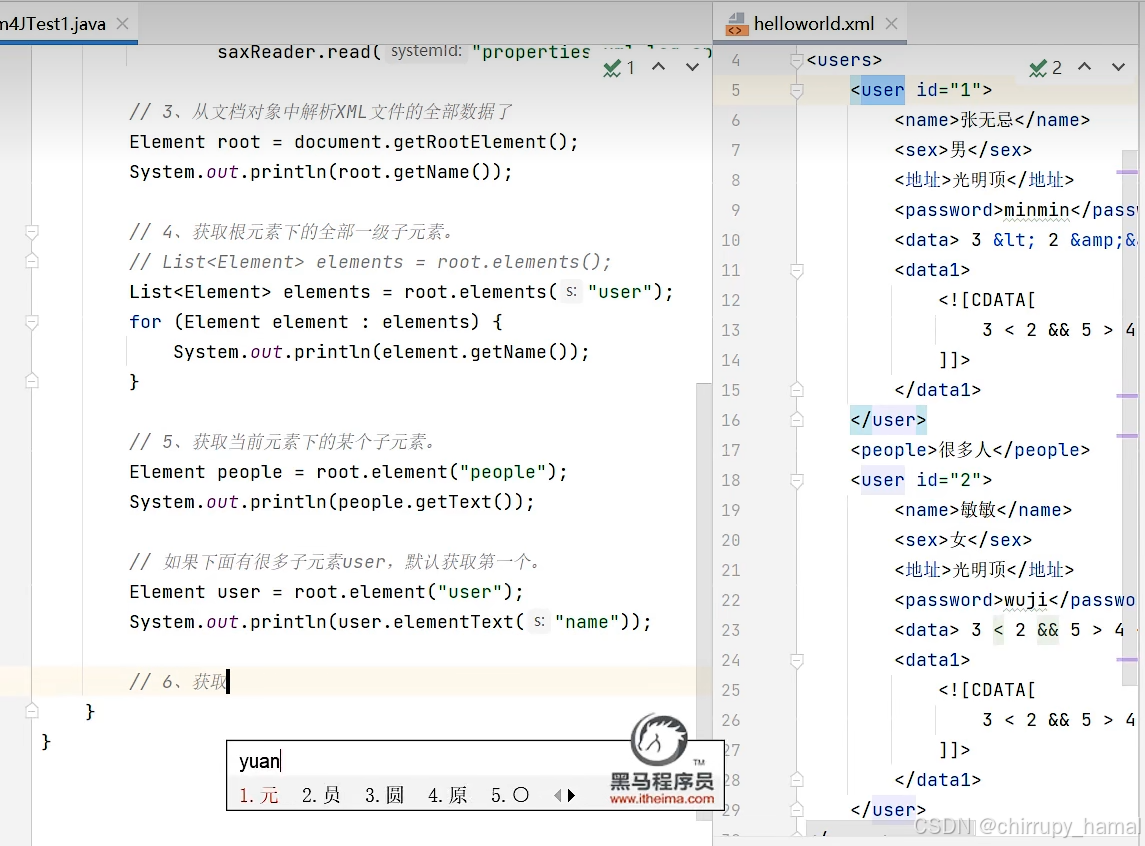The image size is (1145, 846).
Task: Select IME candidate 5 ○
Action: pyautogui.click(x=510, y=795)
